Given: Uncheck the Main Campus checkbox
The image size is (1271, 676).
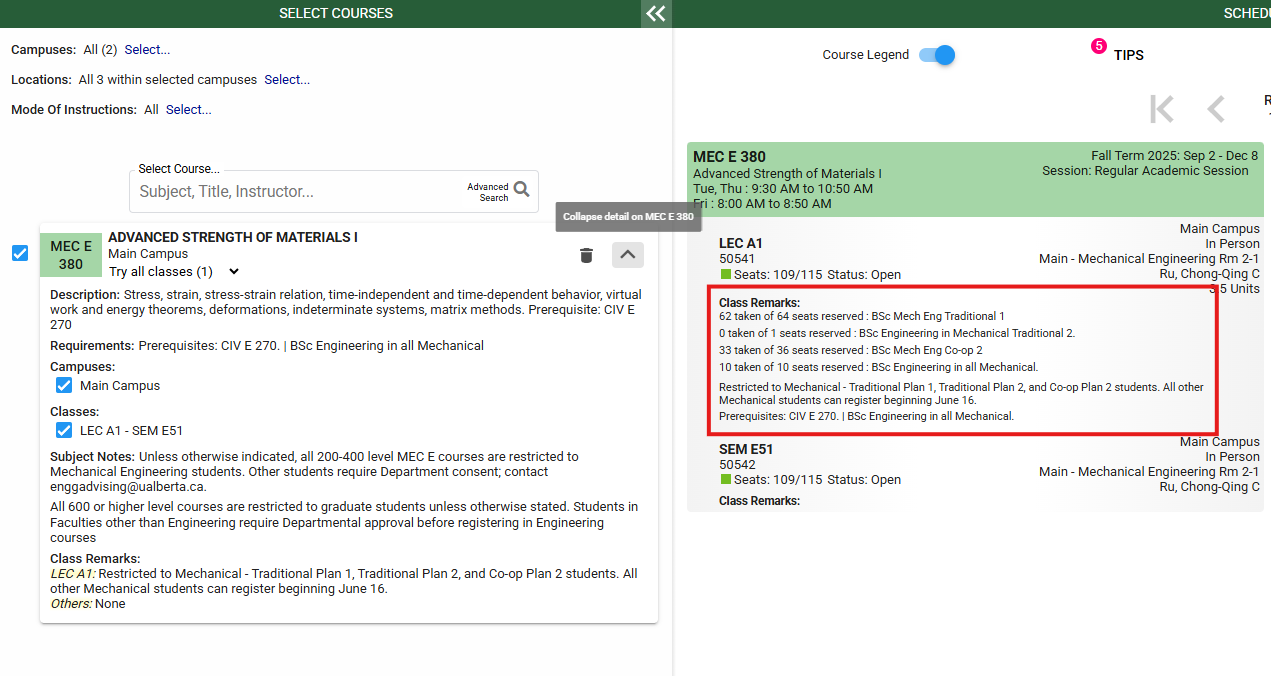Looking at the screenshot, I should click(x=64, y=385).
